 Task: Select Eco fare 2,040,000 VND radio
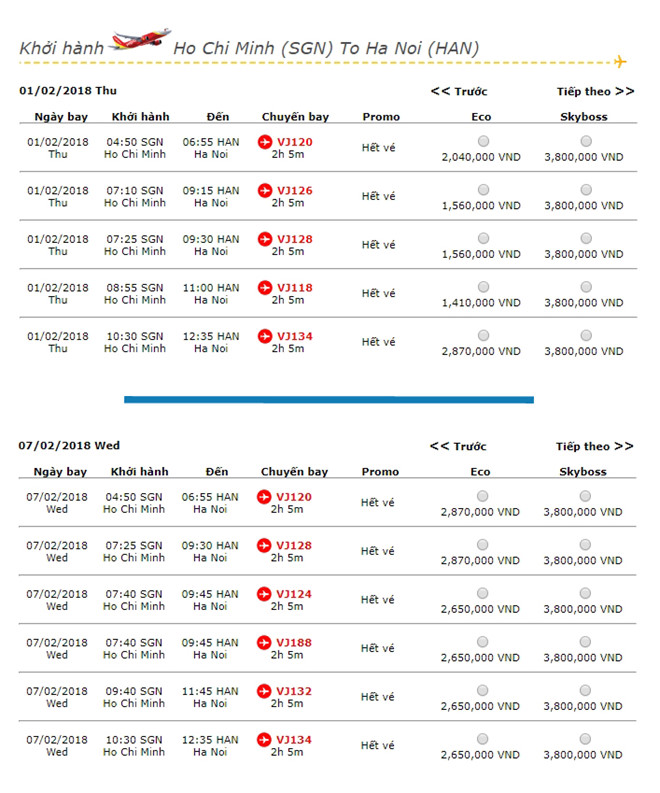[x=484, y=141]
